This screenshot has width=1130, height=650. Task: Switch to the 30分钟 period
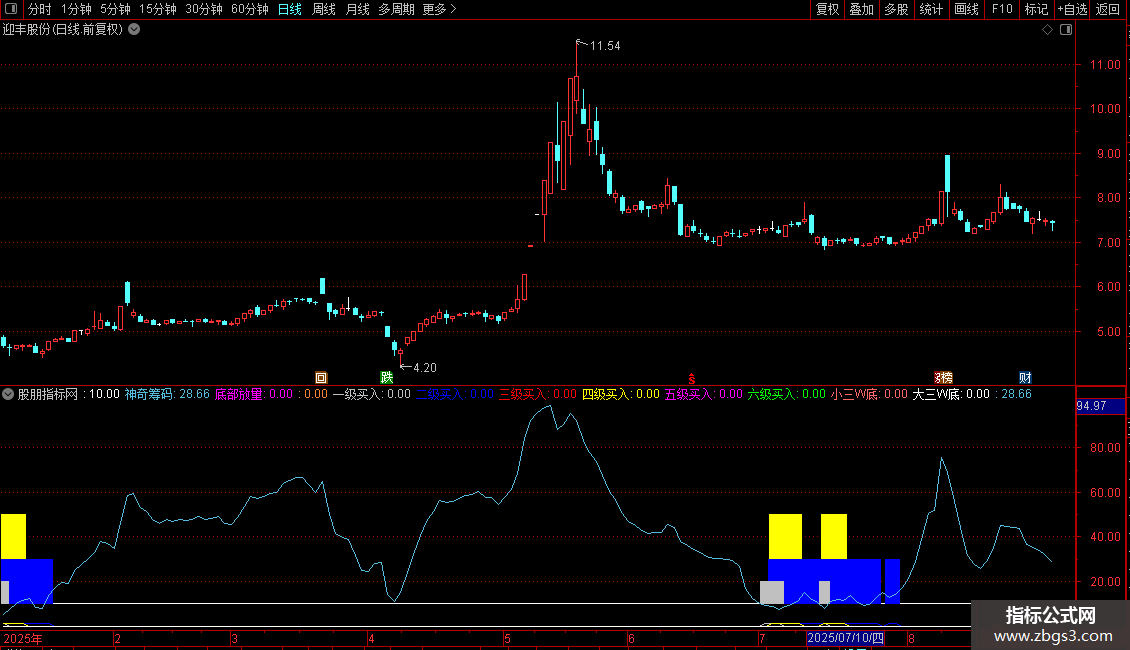point(204,9)
